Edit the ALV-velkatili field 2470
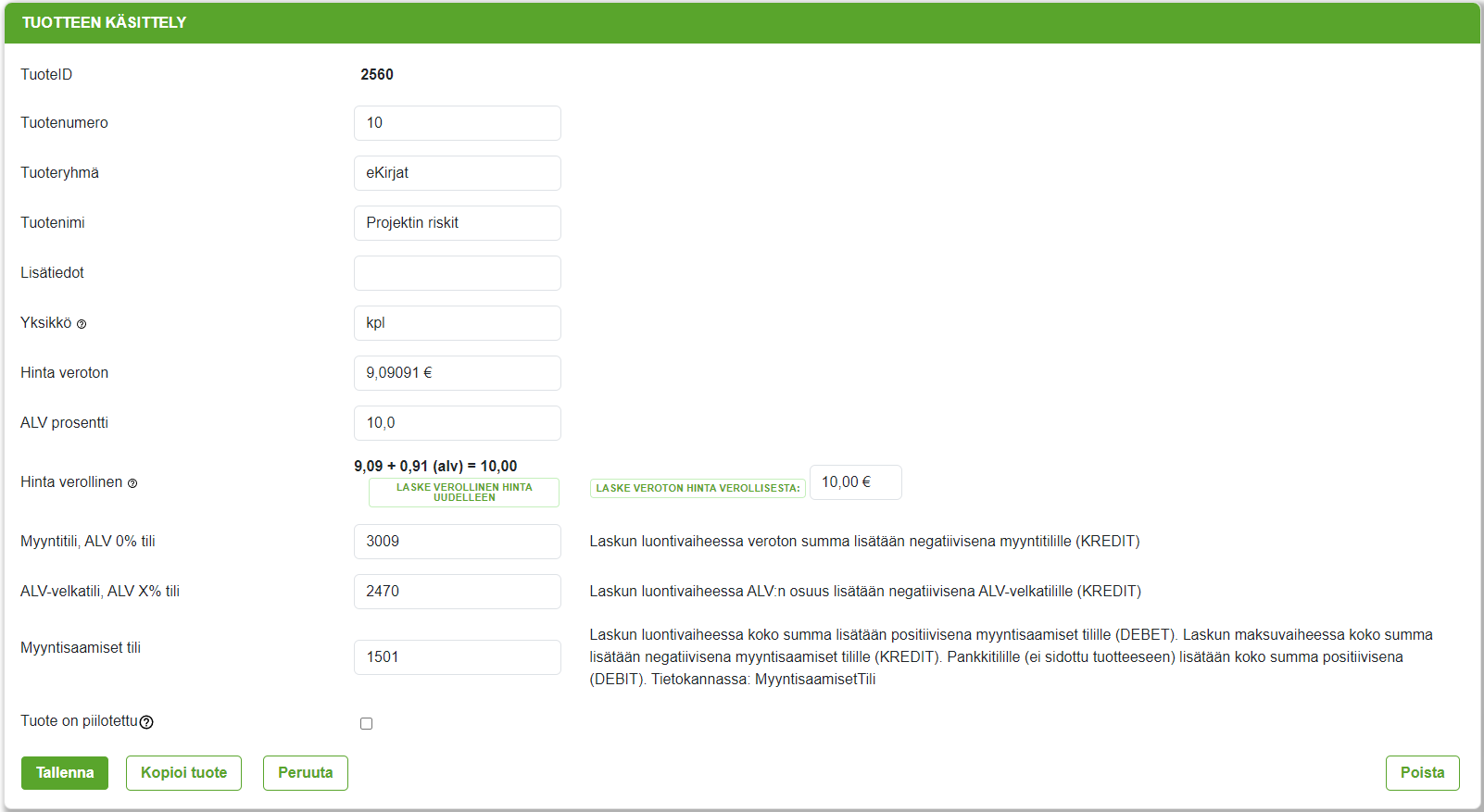The image size is (1484, 812). 458,592
